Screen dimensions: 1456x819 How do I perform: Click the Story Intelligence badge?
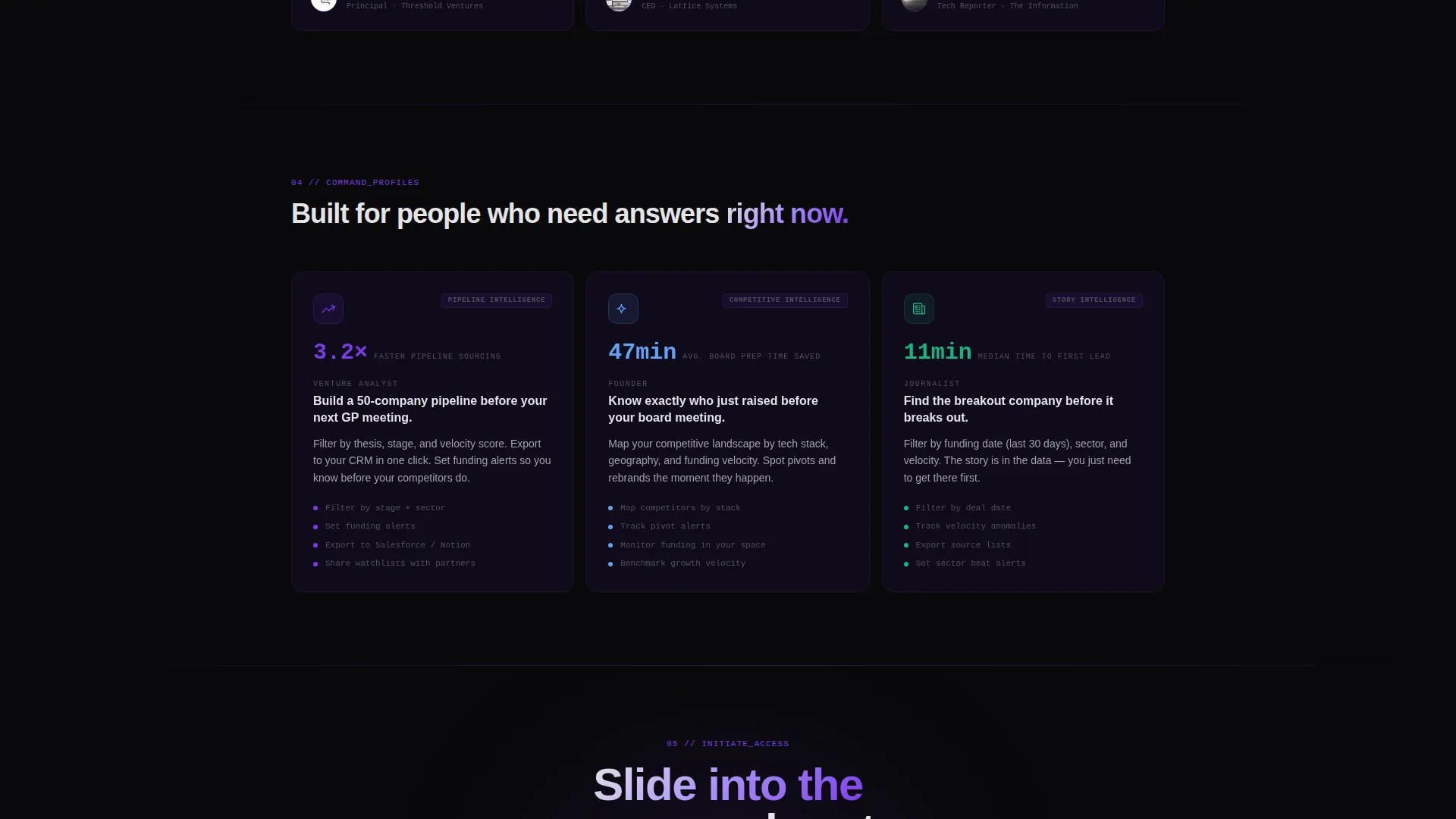click(1094, 300)
